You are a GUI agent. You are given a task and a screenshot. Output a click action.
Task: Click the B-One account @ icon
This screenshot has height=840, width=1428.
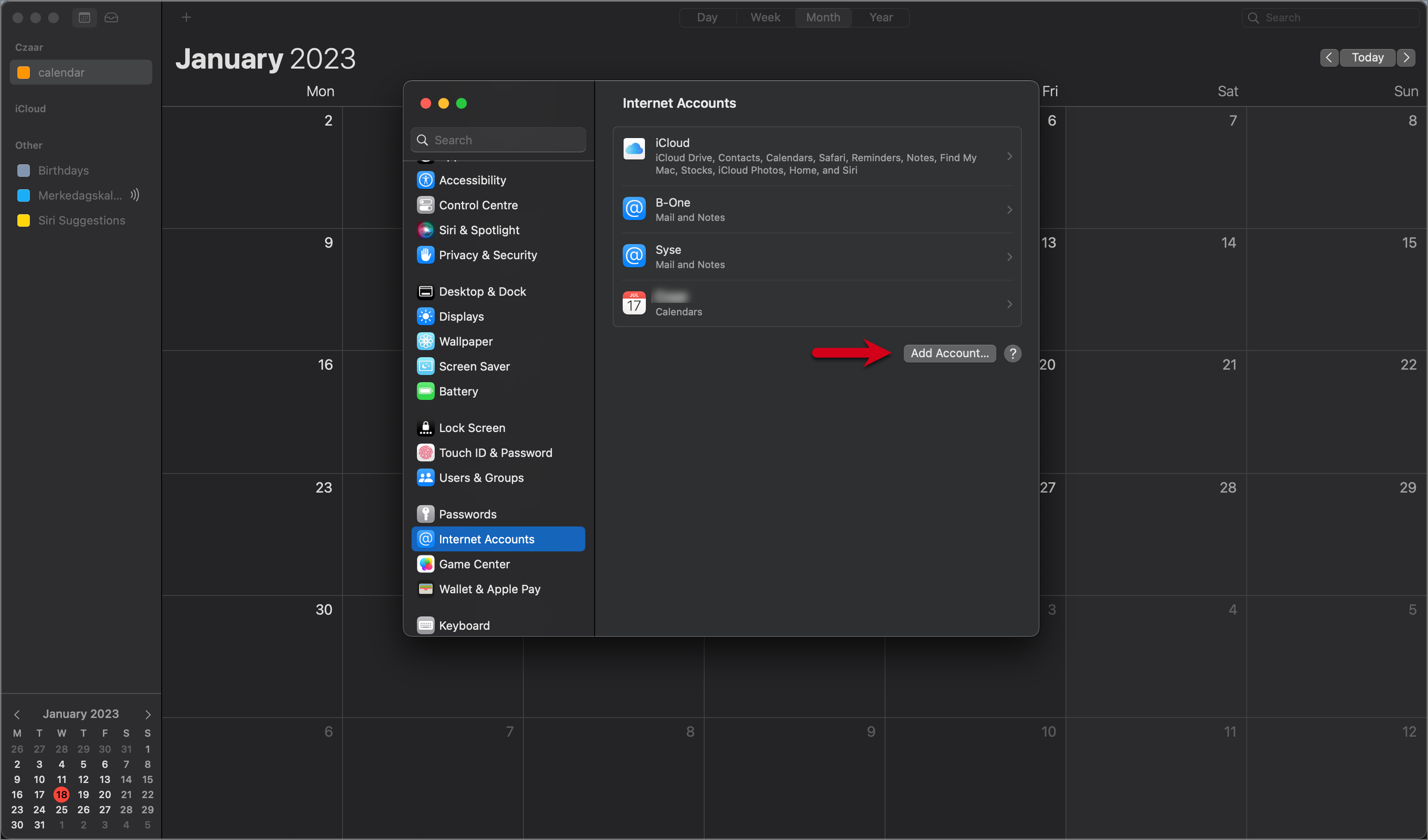(x=634, y=209)
